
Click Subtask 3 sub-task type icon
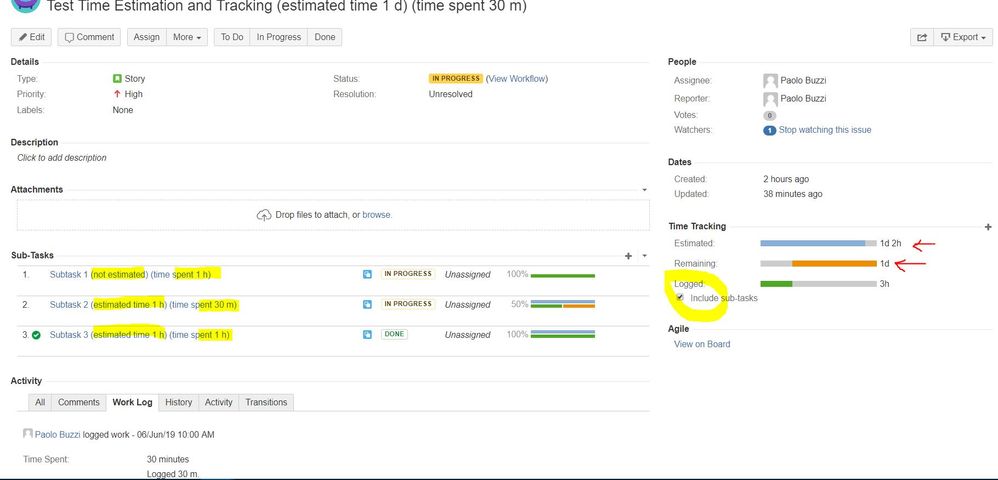[x=367, y=334]
